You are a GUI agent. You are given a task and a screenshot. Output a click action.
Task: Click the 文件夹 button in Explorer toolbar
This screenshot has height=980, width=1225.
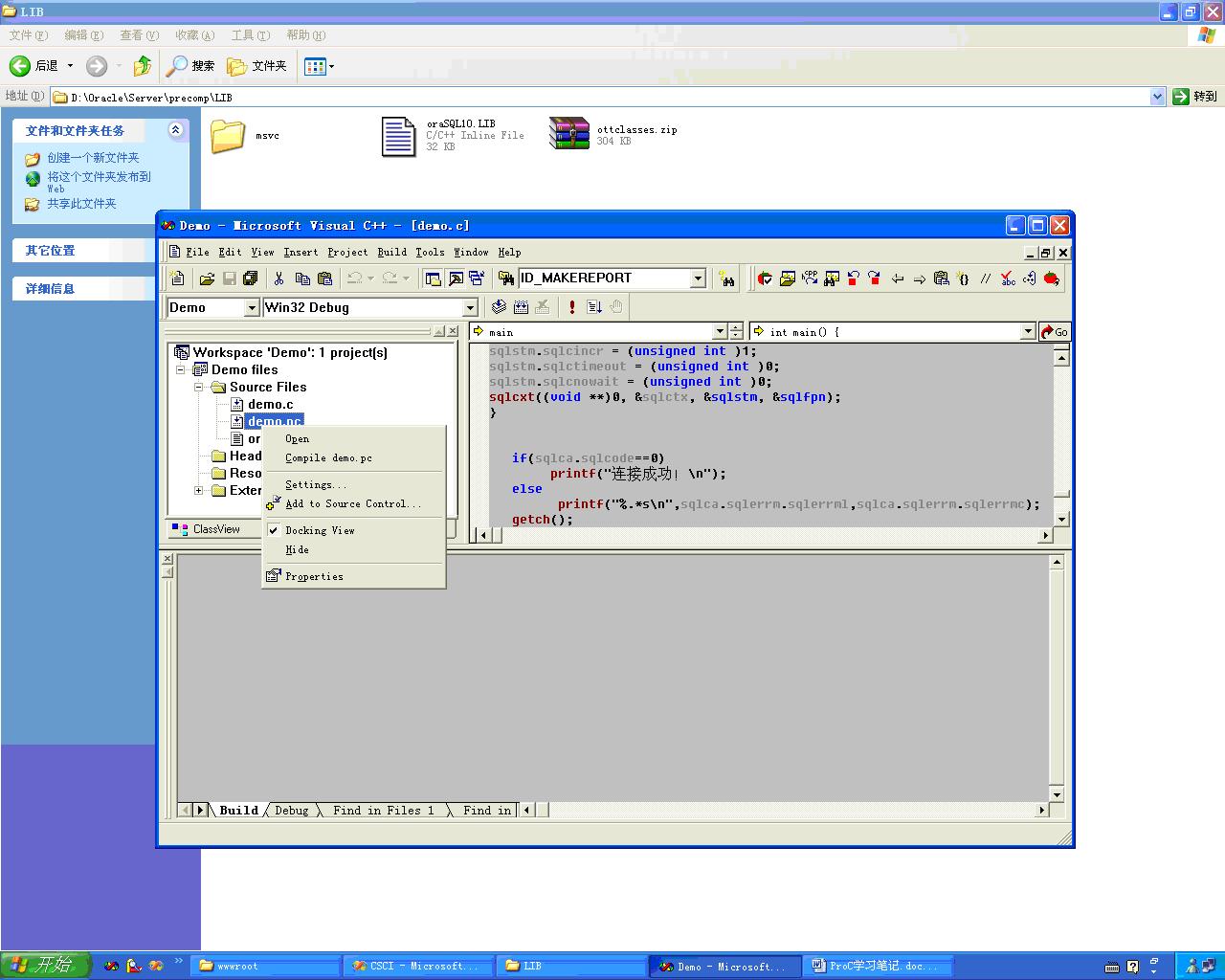(257, 66)
